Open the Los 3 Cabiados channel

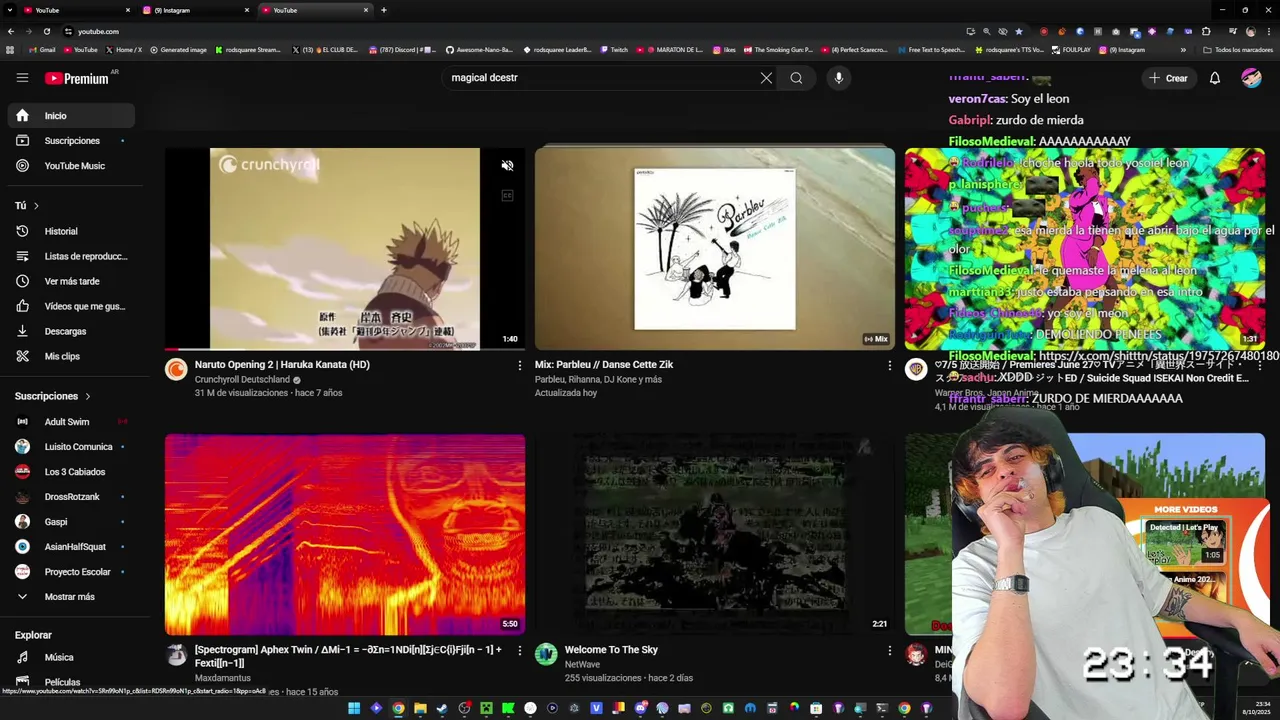click(71, 472)
